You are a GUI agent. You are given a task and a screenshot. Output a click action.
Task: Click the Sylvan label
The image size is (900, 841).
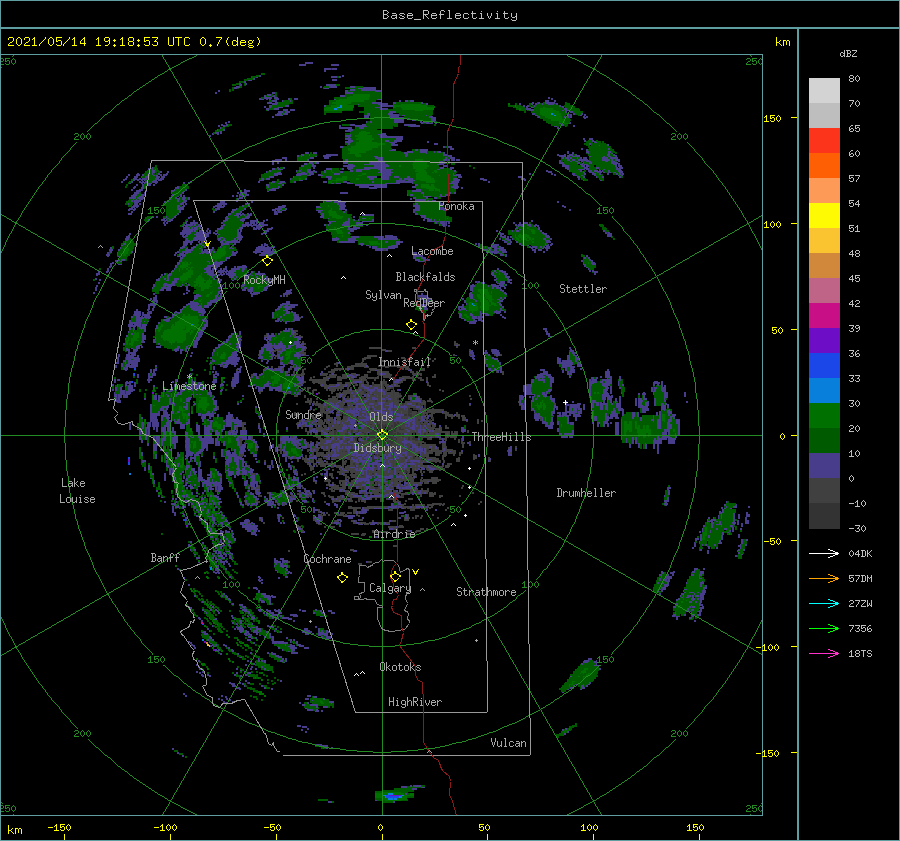click(x=383, y=295)
